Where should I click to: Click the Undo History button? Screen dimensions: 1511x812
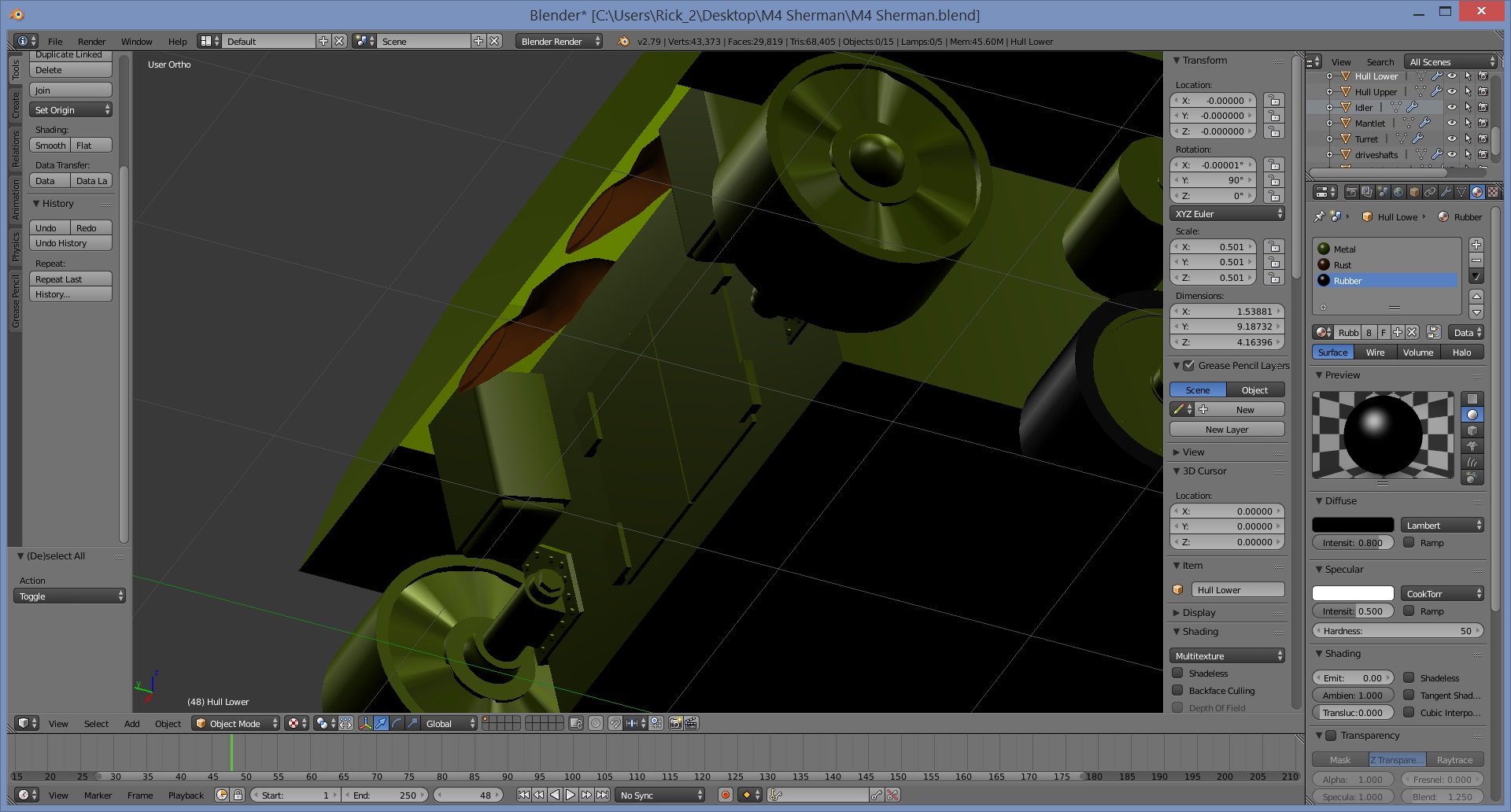click(x=71, y=243)
